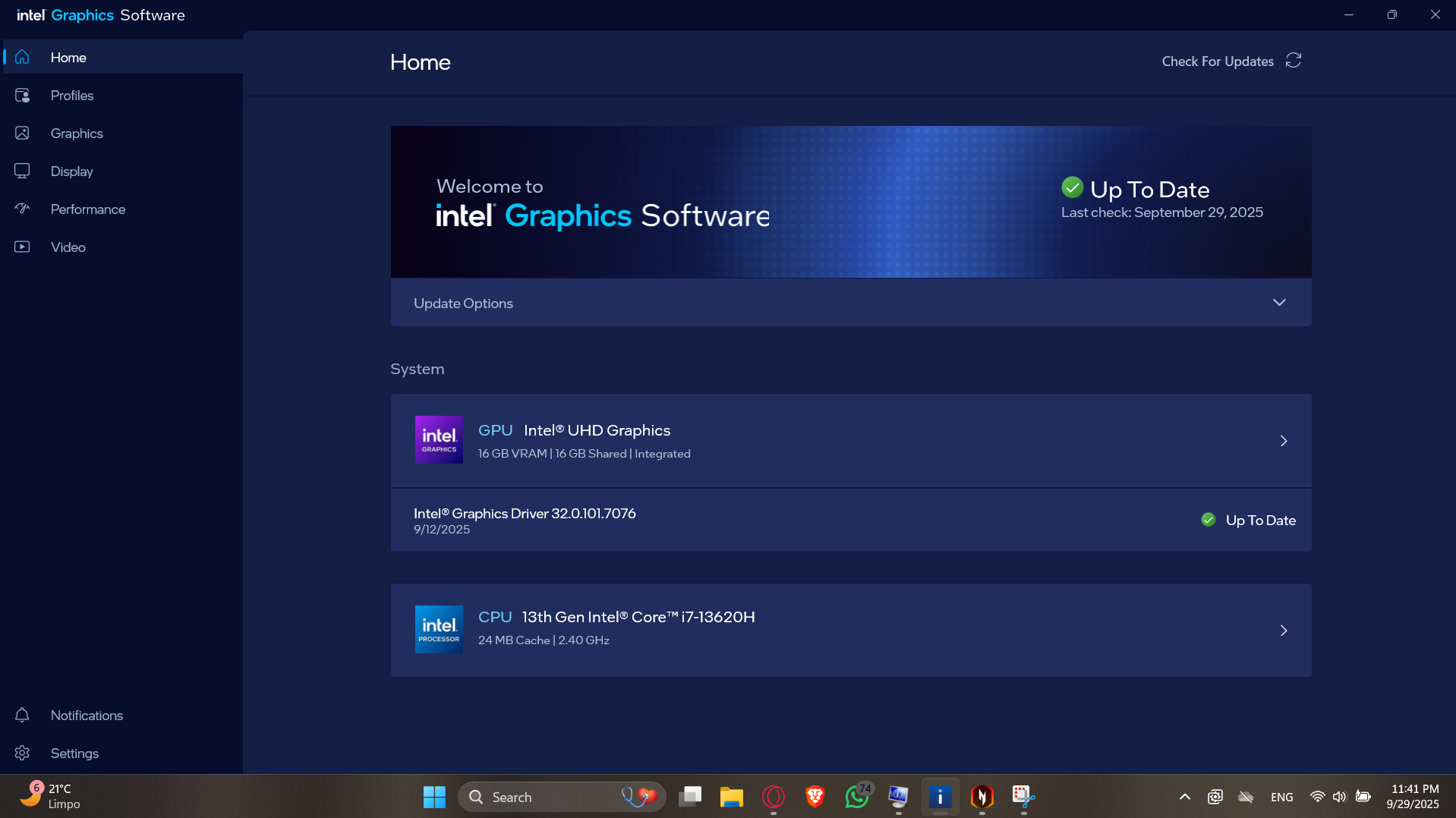The width and height of the screenshot is (1456, 818).
Task: Minimize the Intel Graphics Software window
Action: [x=1349, y=14]
